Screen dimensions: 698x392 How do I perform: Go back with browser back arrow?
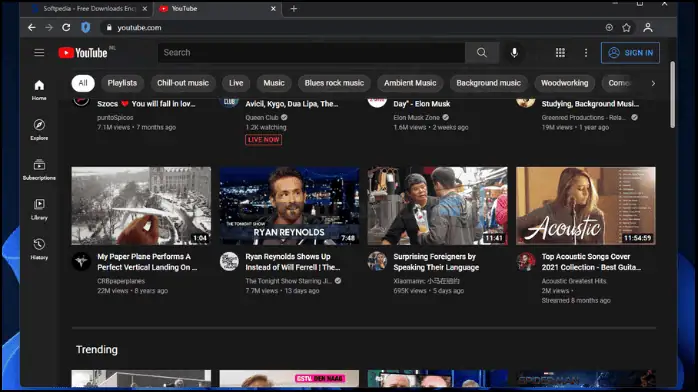32,28
